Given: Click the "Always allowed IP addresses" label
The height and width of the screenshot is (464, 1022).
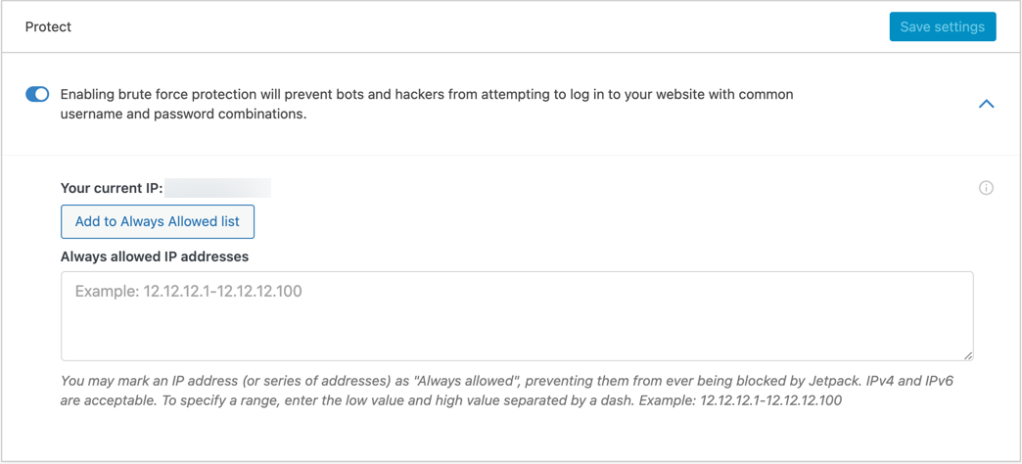Looking at the screenshot, I should [x=154, y=256].
